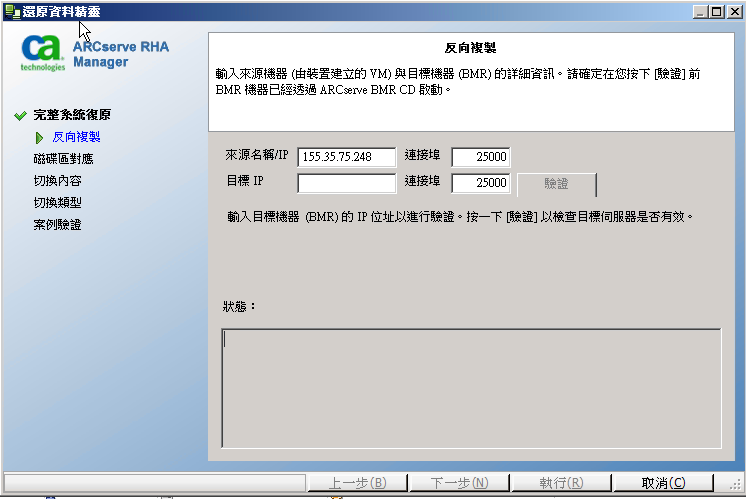This screenshot has width=746, height=499.
Task: Click the 狀態： label
Action: tap(240, 306)
